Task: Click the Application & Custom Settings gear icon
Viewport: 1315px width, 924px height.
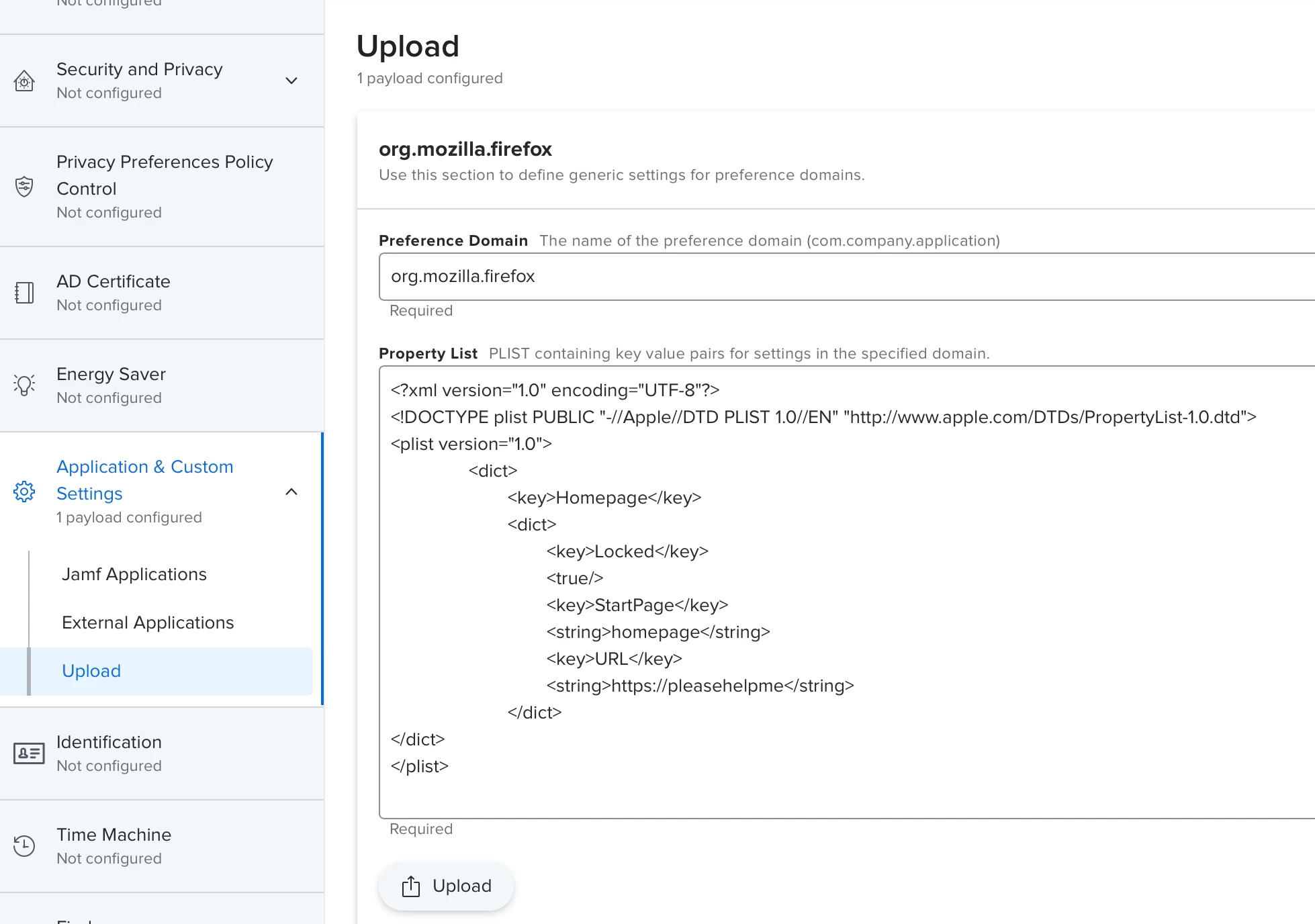Action: pos(24,492)
